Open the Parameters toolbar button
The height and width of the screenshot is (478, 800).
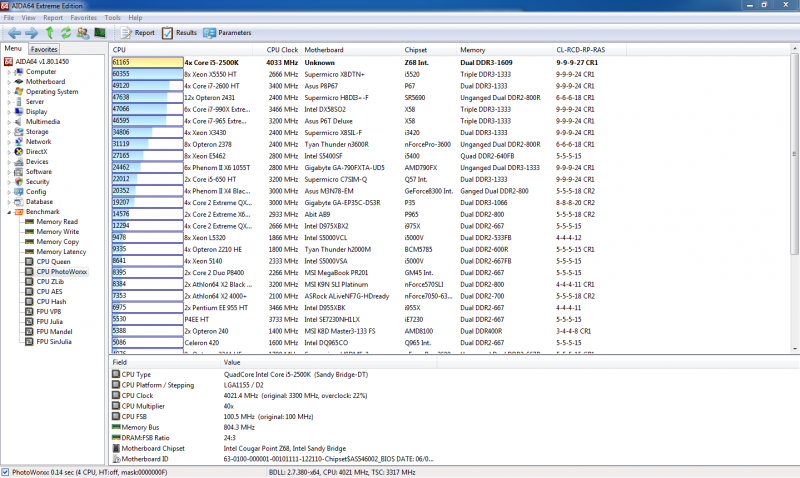(227, 33)
